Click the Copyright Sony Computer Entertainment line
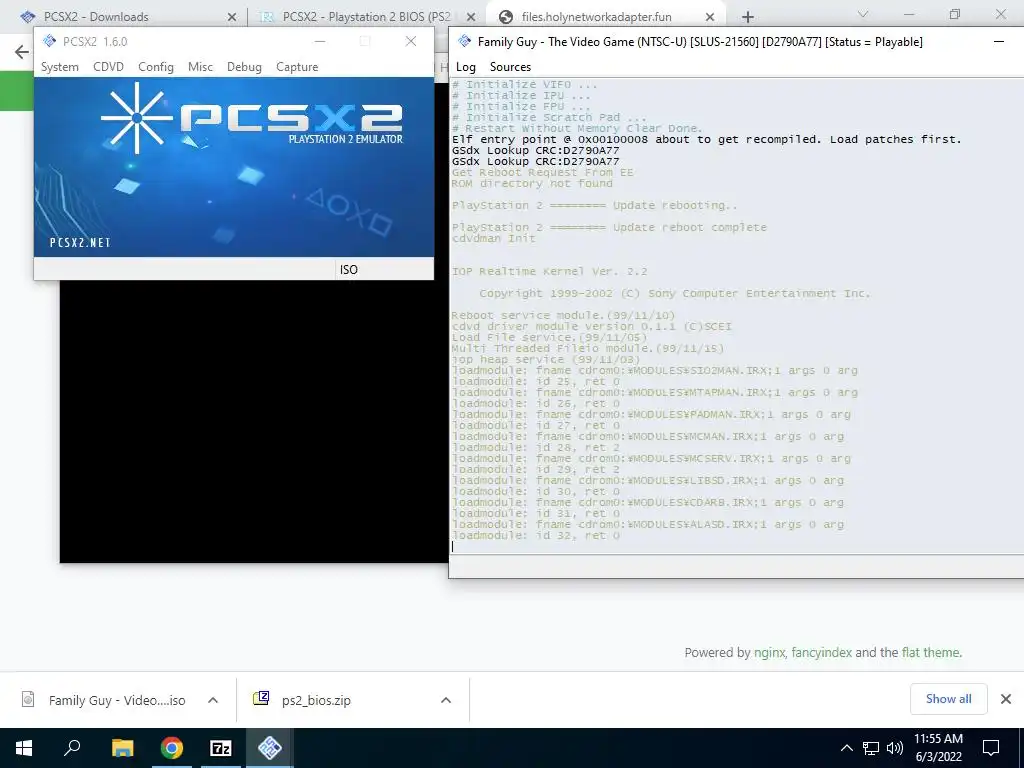Image resolution: width=1024 pixels, height=768 pixels. (x=675, y=293)
